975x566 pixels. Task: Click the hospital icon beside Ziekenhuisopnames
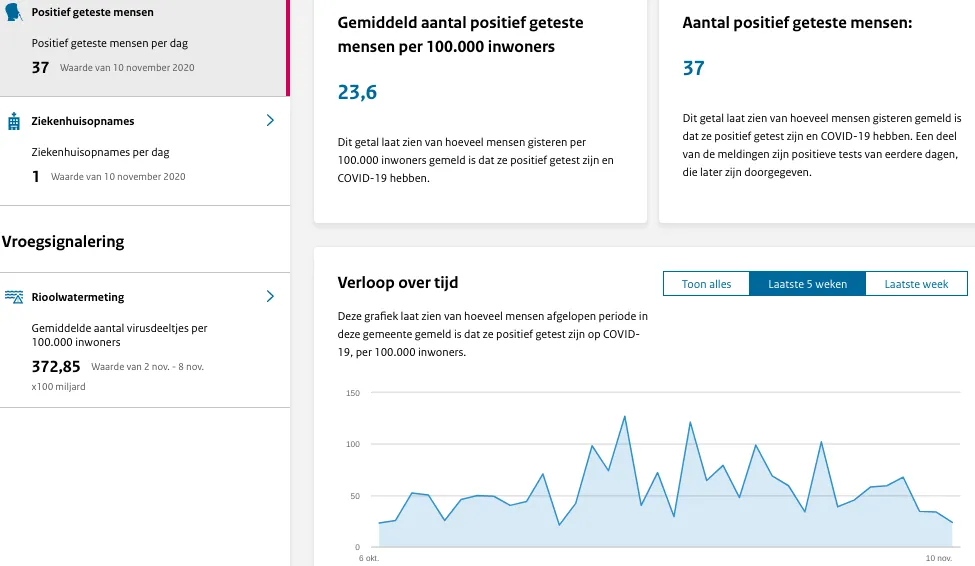pyautogui.click(x=14, y=121)
